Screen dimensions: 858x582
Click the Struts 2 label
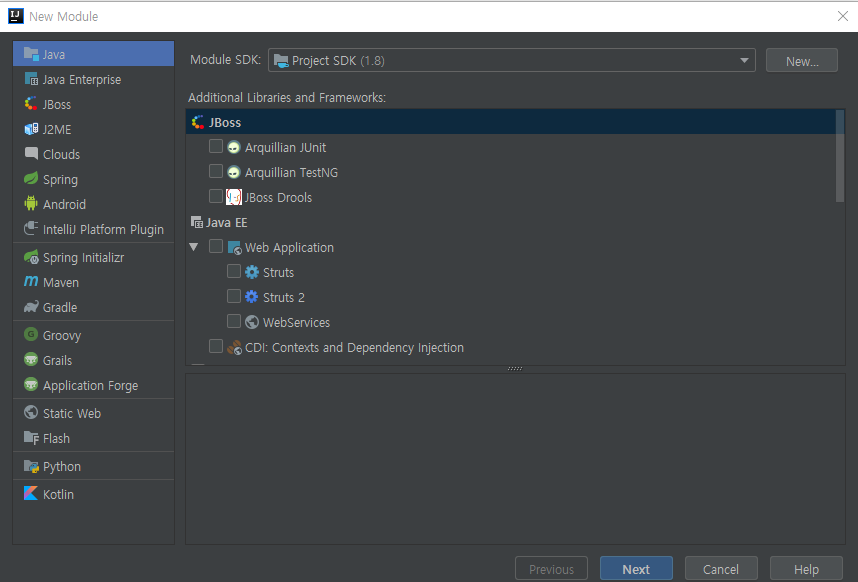coord(283,298)
